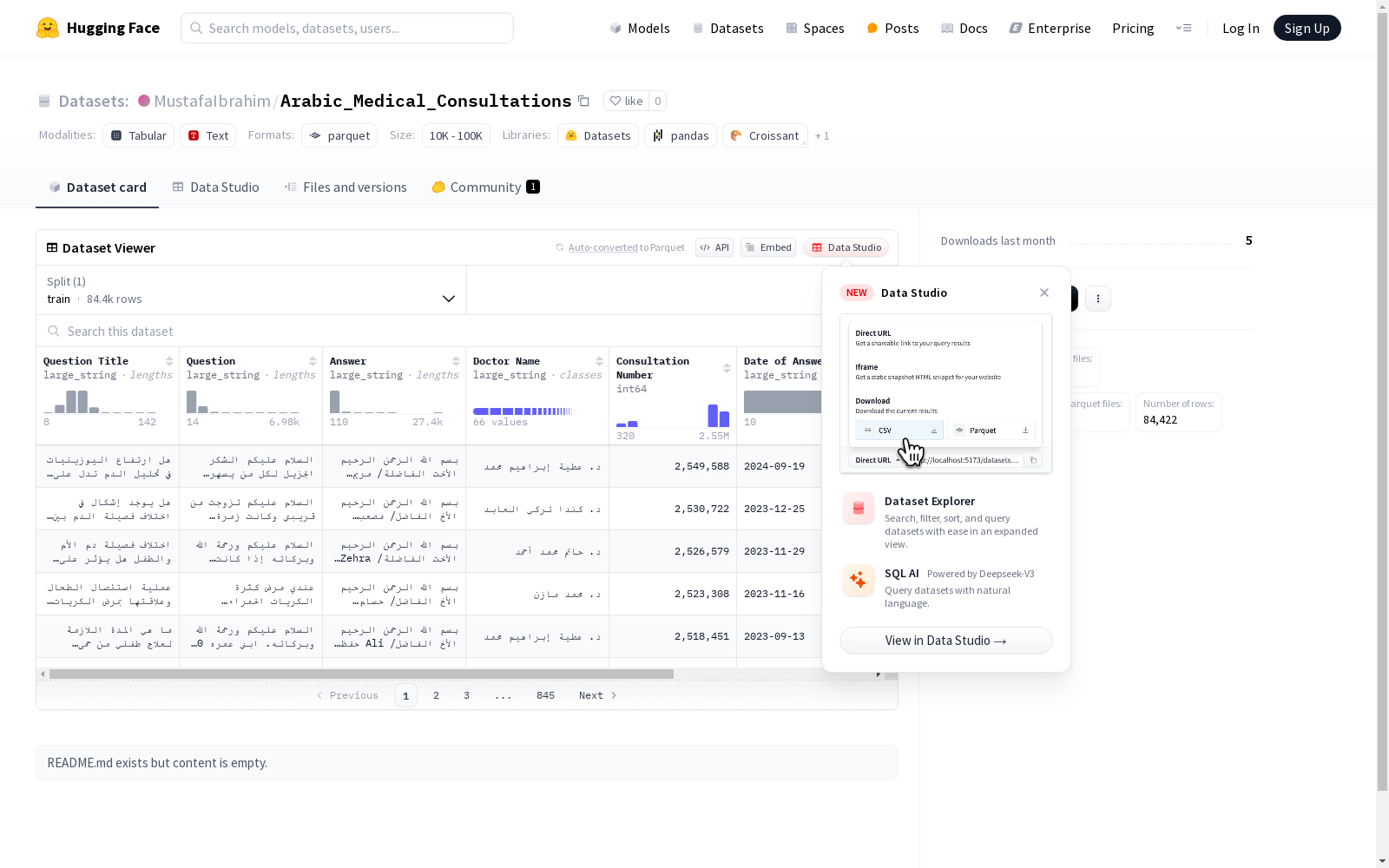The image size is (1389, 868).
Task: Open Enterprise from the top navigation
Action: (x=1050, y=28)
